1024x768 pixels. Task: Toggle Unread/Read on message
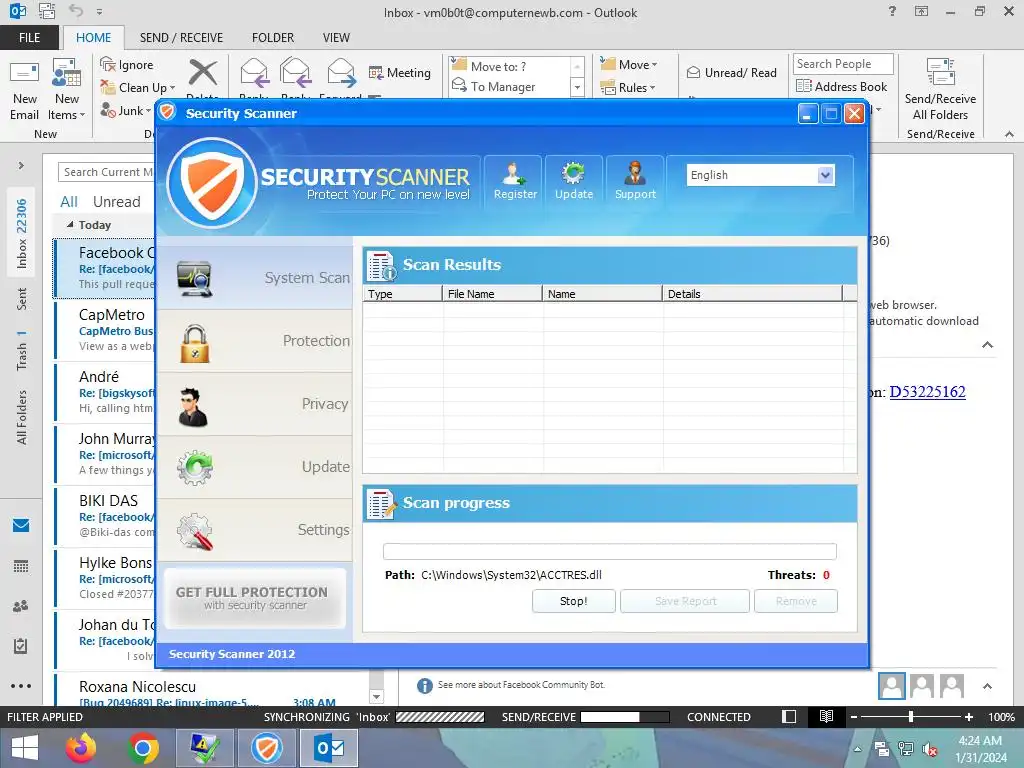(x=731, y=72)
